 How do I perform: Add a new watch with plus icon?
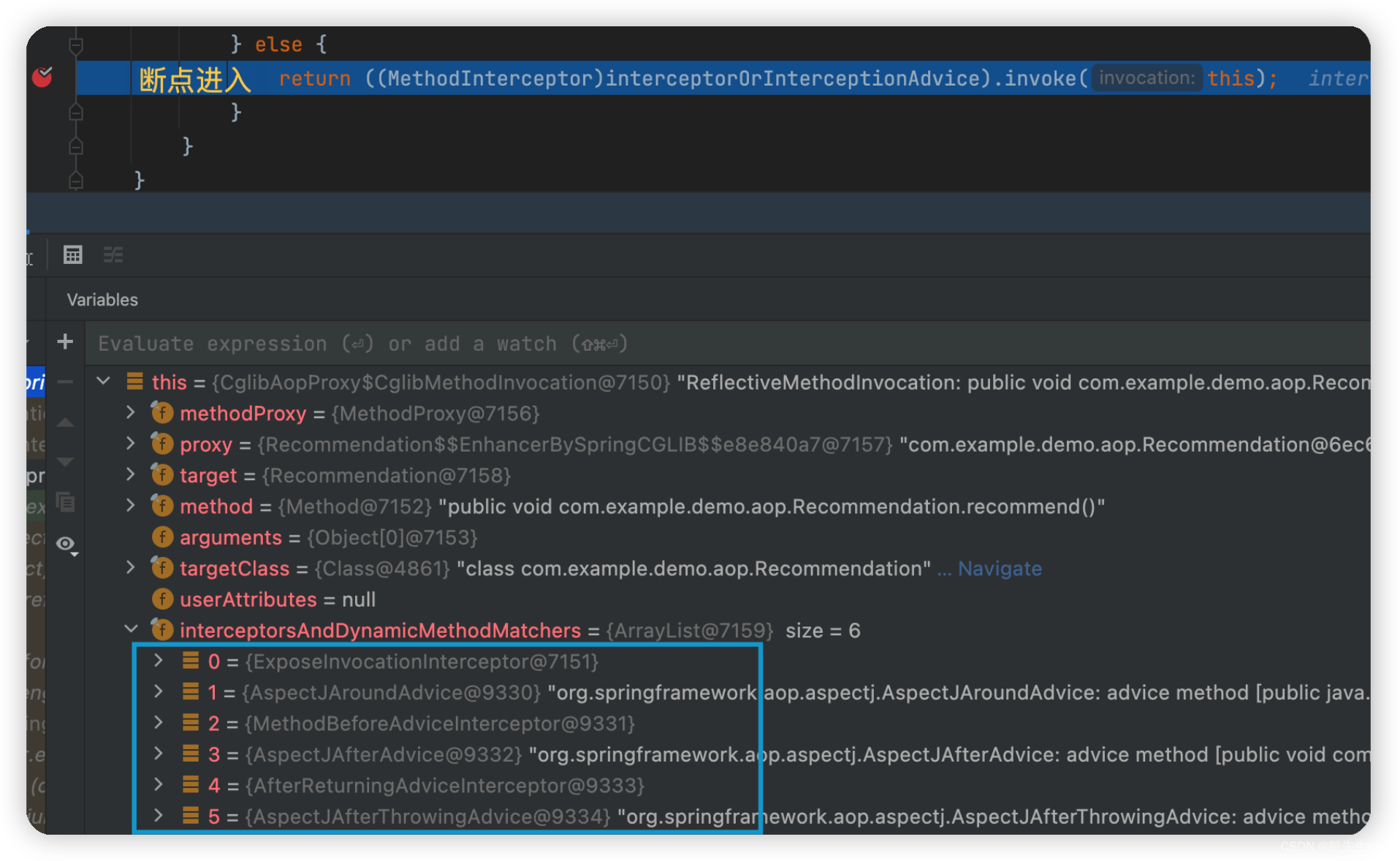(x=65, y=341)
